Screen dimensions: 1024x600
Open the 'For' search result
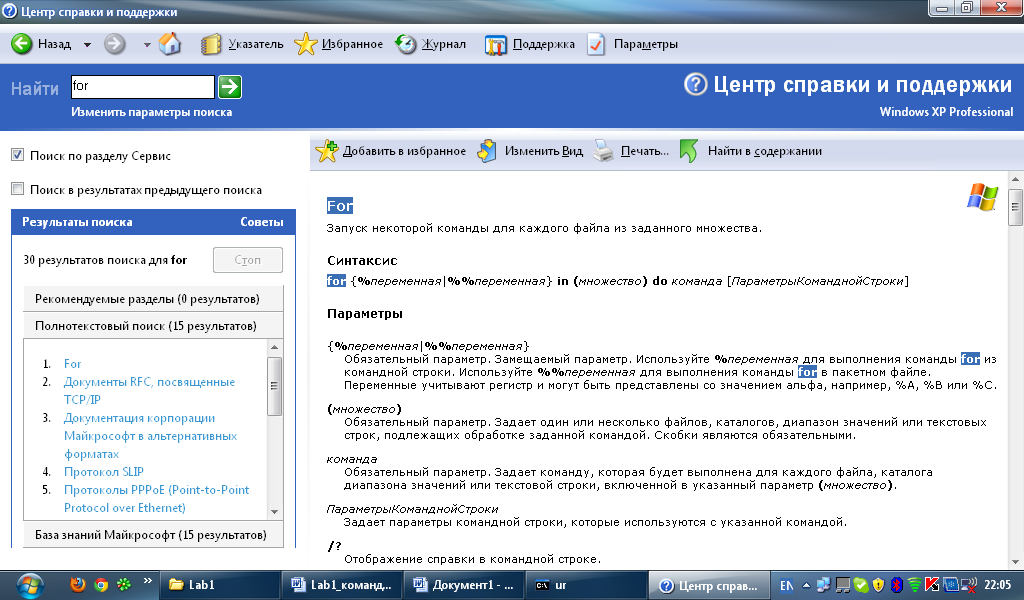tap(72, 364)
